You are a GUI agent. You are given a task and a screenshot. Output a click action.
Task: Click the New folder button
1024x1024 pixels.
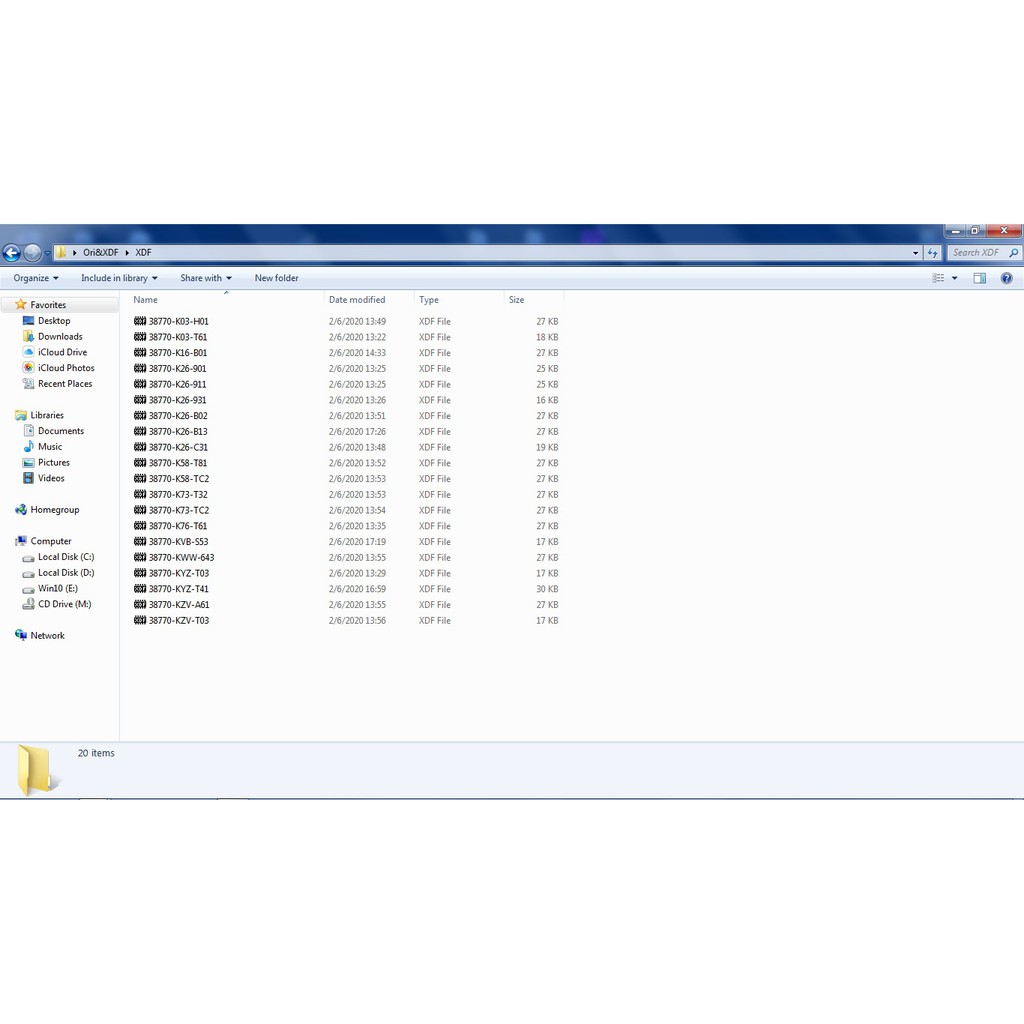click(x=276, y=278)
